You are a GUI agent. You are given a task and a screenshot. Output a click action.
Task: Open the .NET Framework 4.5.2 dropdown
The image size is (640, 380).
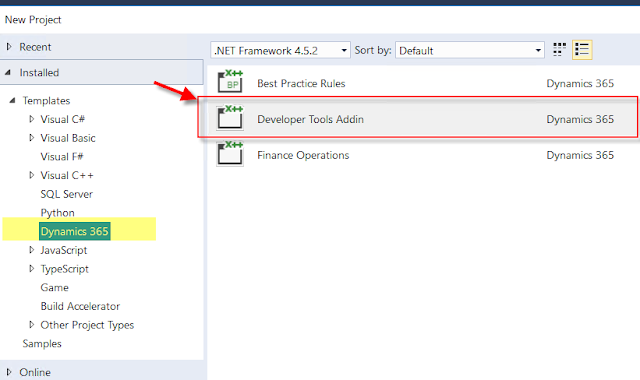(x=280, y=50)
